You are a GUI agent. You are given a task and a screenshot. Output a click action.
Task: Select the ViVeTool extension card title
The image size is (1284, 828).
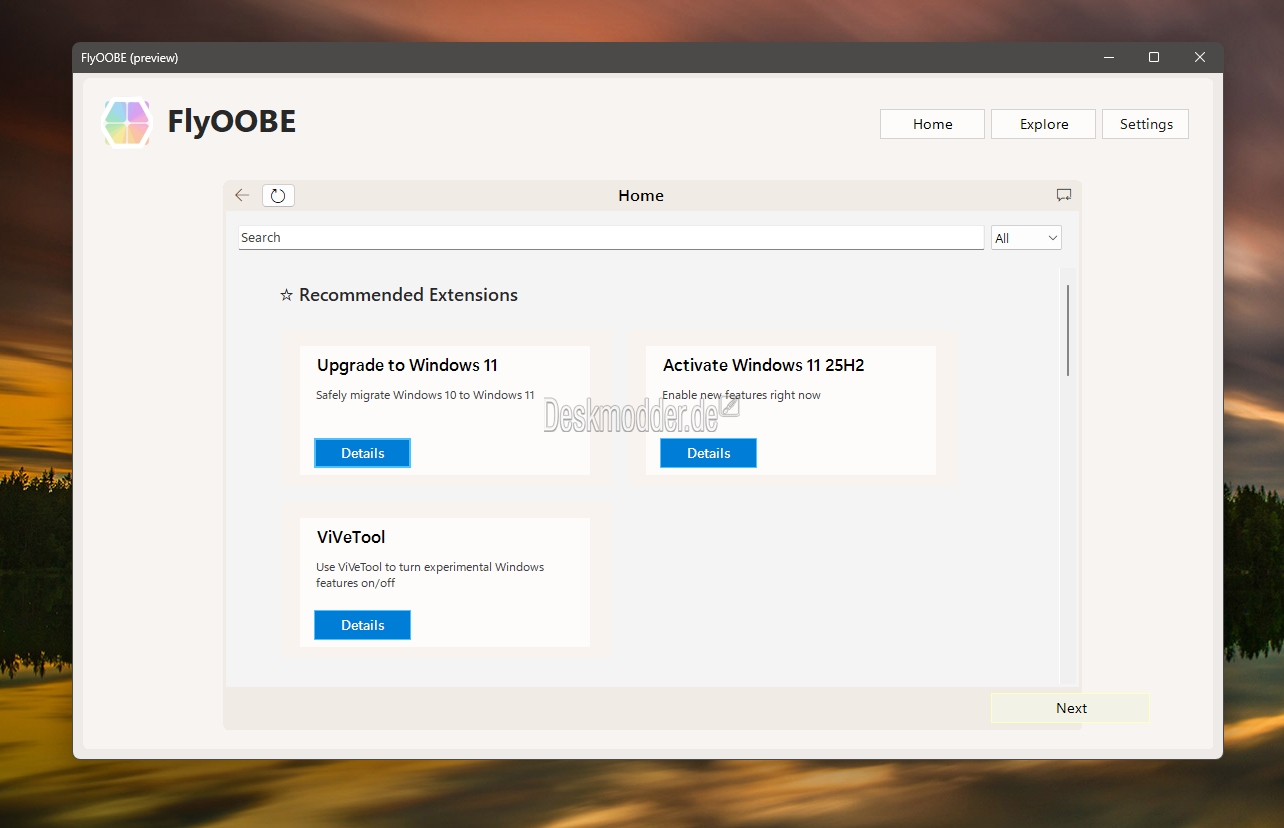pyautogui.click(x=351, y=537)
